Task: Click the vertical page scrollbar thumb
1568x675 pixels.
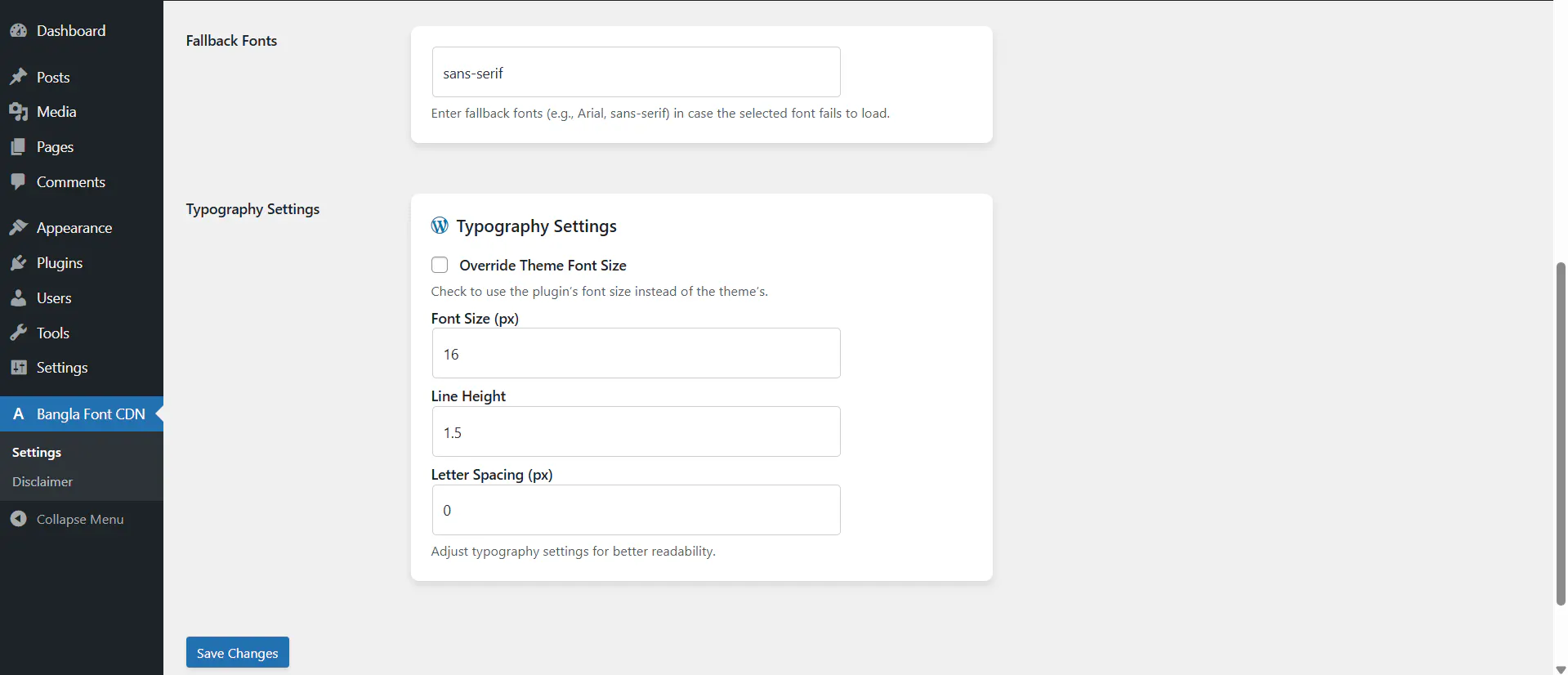Action: coord(1561,433)
